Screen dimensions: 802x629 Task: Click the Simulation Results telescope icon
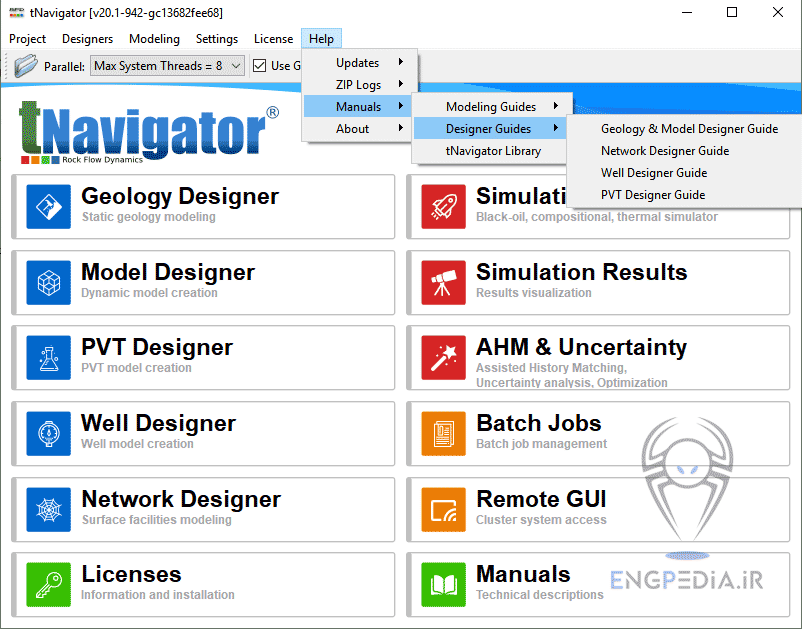click(x=444, y=282)
